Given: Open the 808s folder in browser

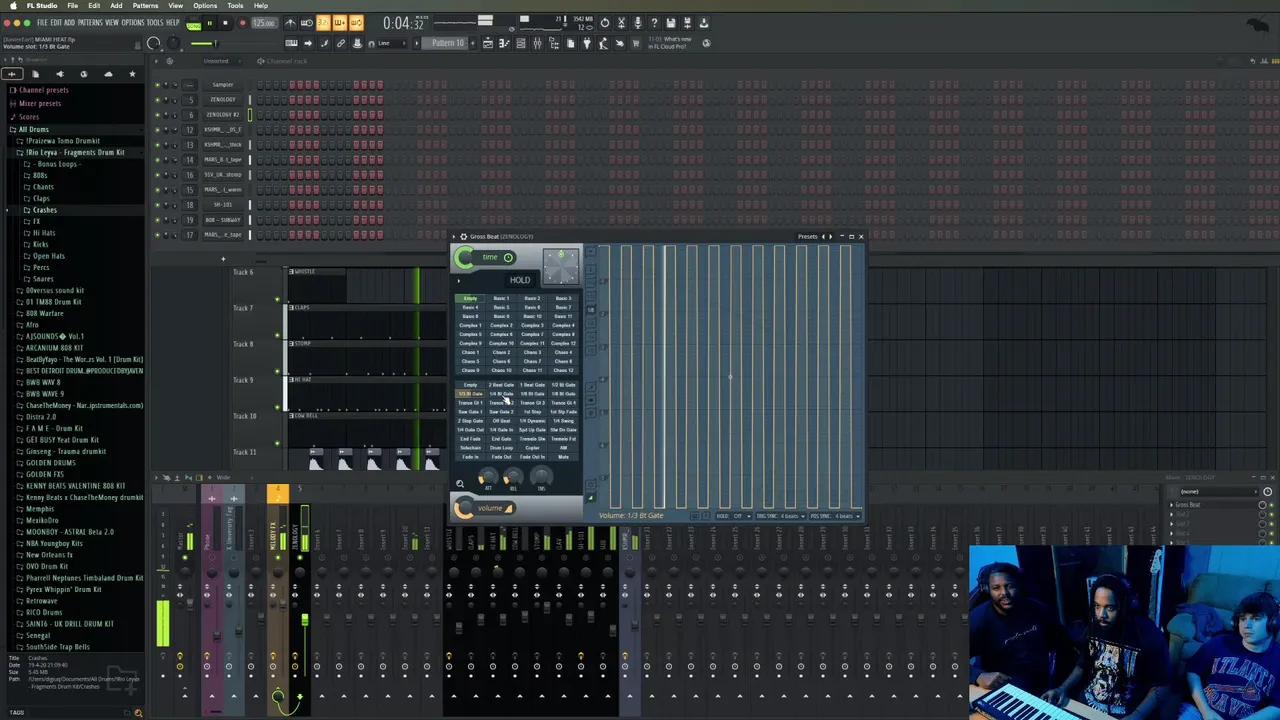Looking at the screenshot, I should [x=40, y=175].
